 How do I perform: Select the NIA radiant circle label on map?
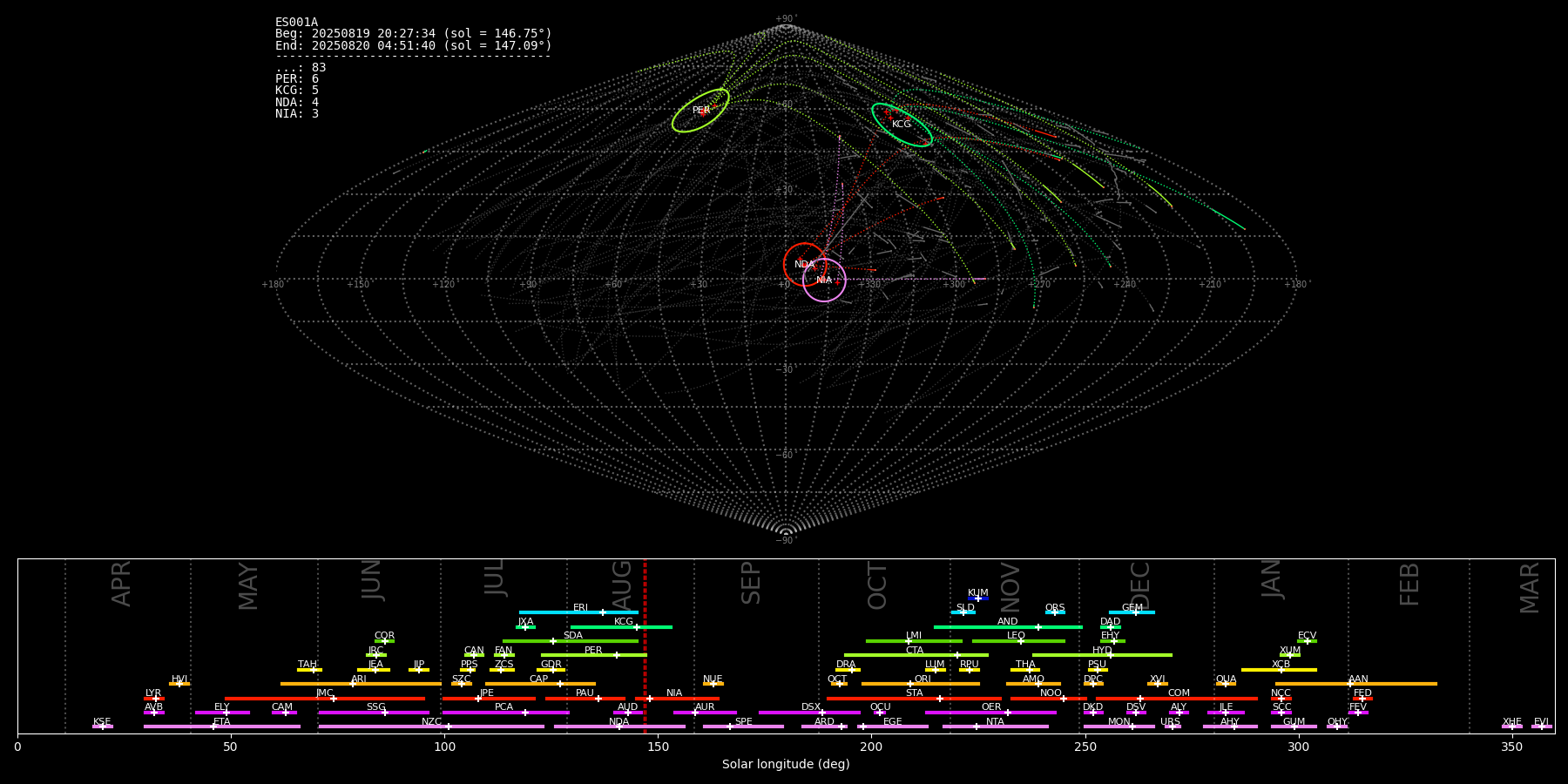824,280
